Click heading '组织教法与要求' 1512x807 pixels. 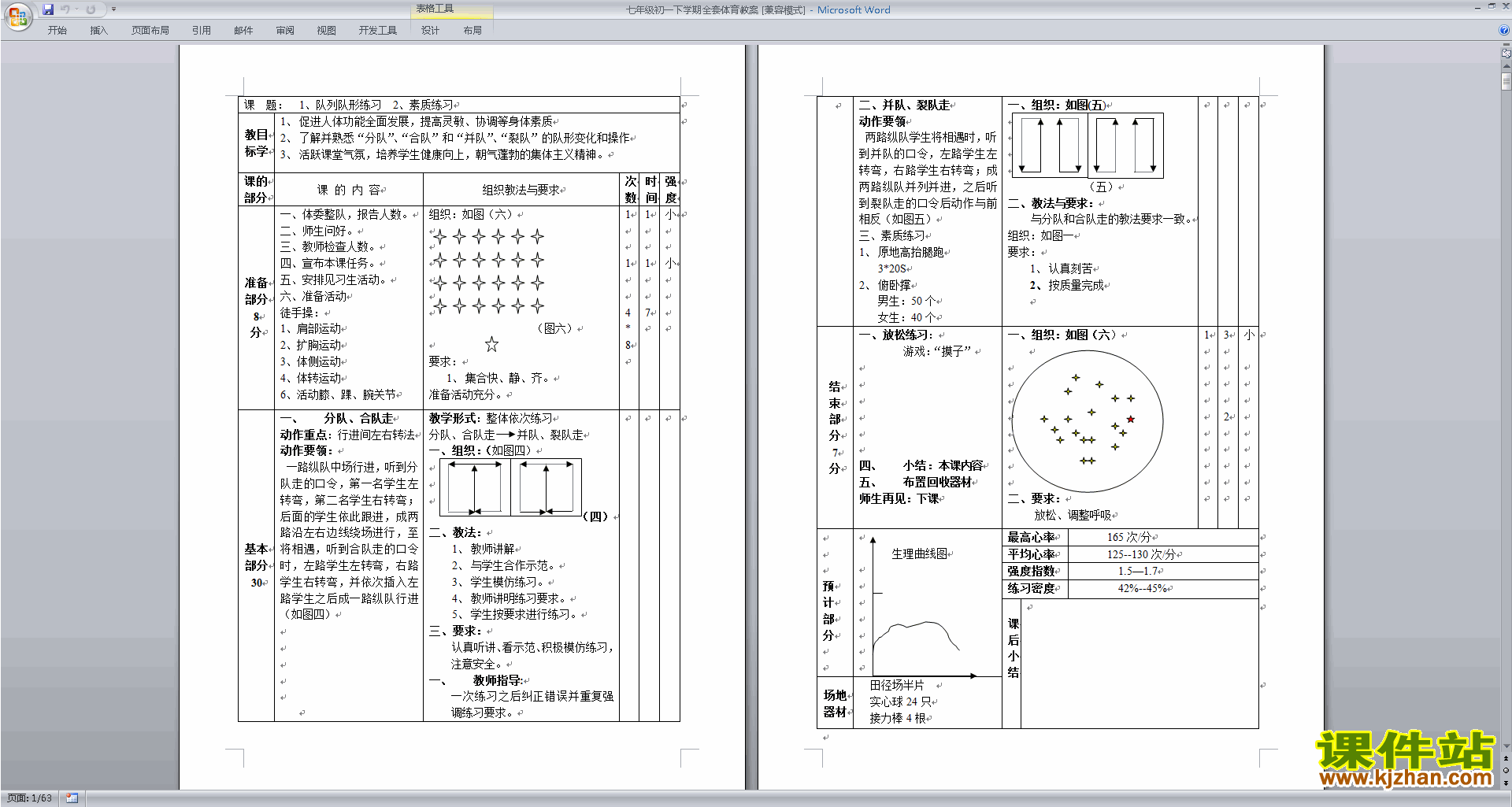[x=521, y=190]
